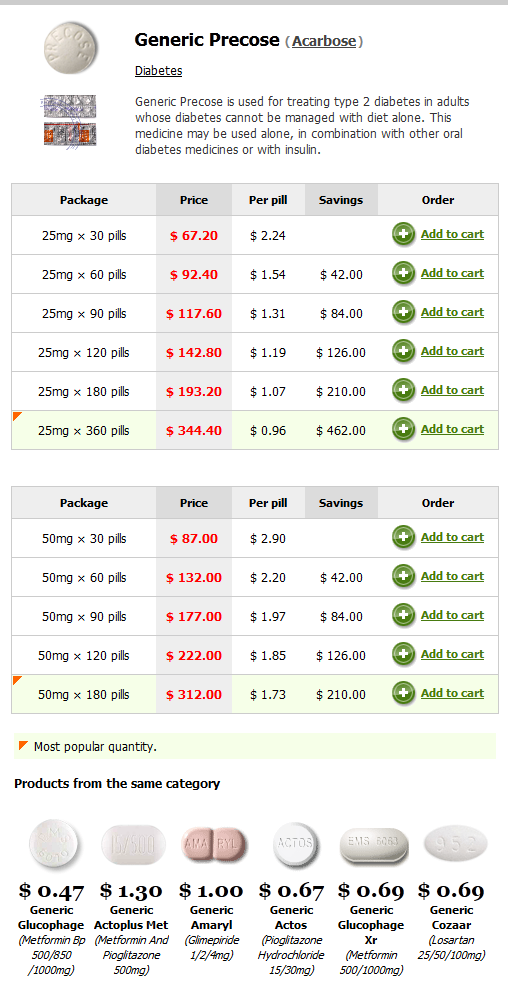This screenshot has width=508, height=1000.
Task: Click green plus icon for 25mg × 360 pills
Action: [403, 429]
